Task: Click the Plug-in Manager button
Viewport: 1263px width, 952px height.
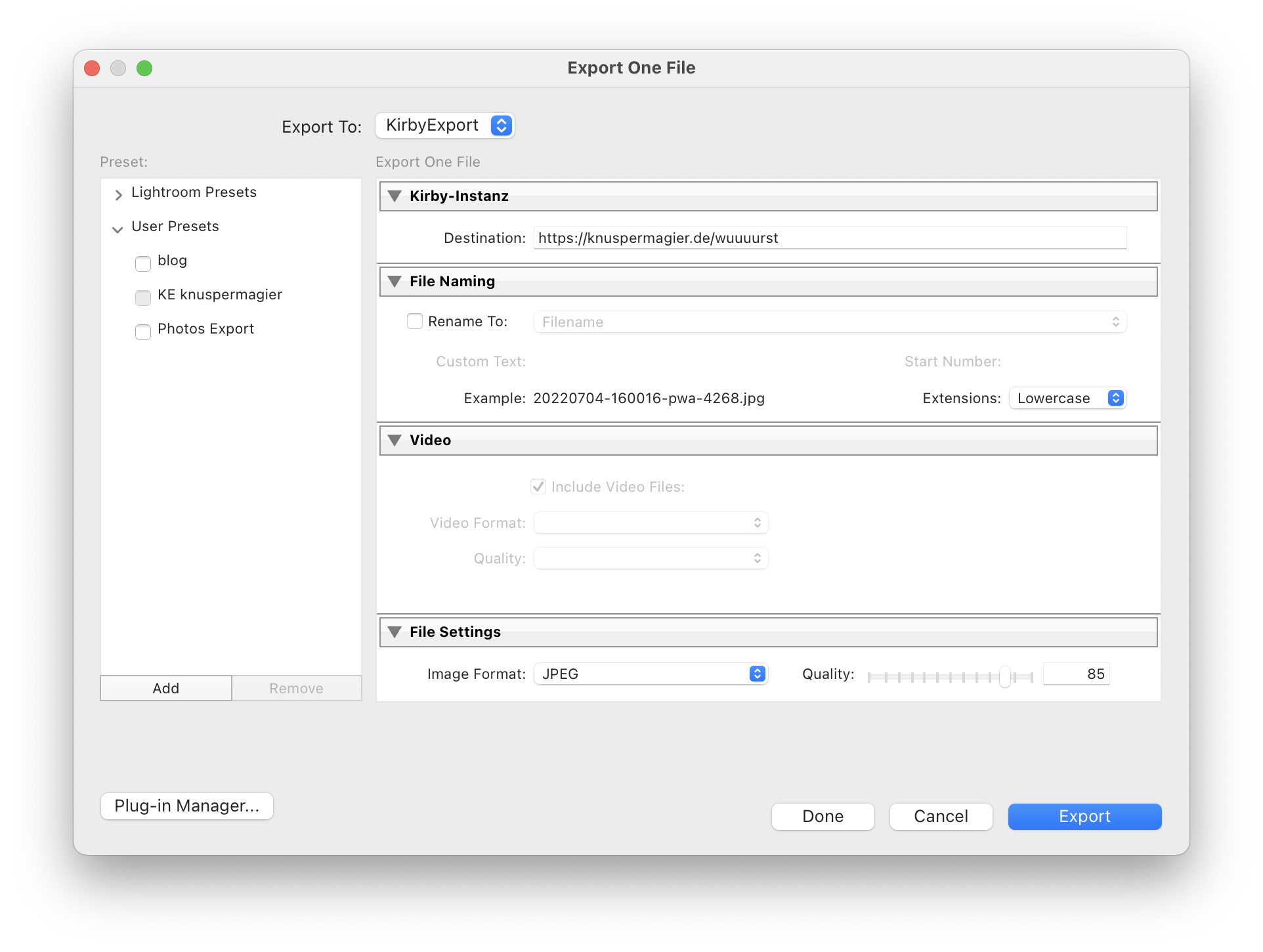Action: (187, 806)
